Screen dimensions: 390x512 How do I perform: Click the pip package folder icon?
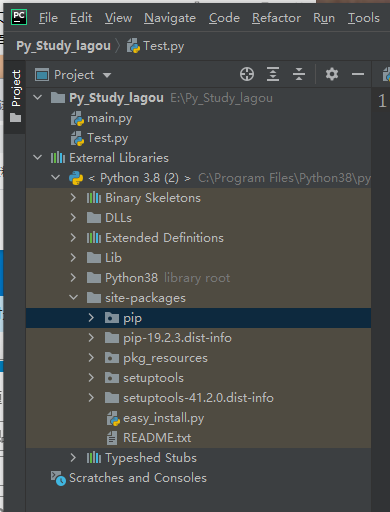(112, 318)
